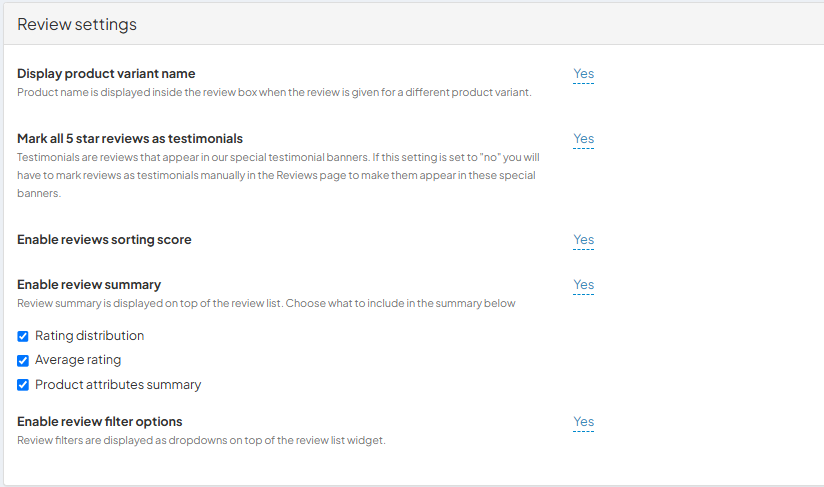Click the Average rating label text
The image size is (824, 487).
click(78, 360)
